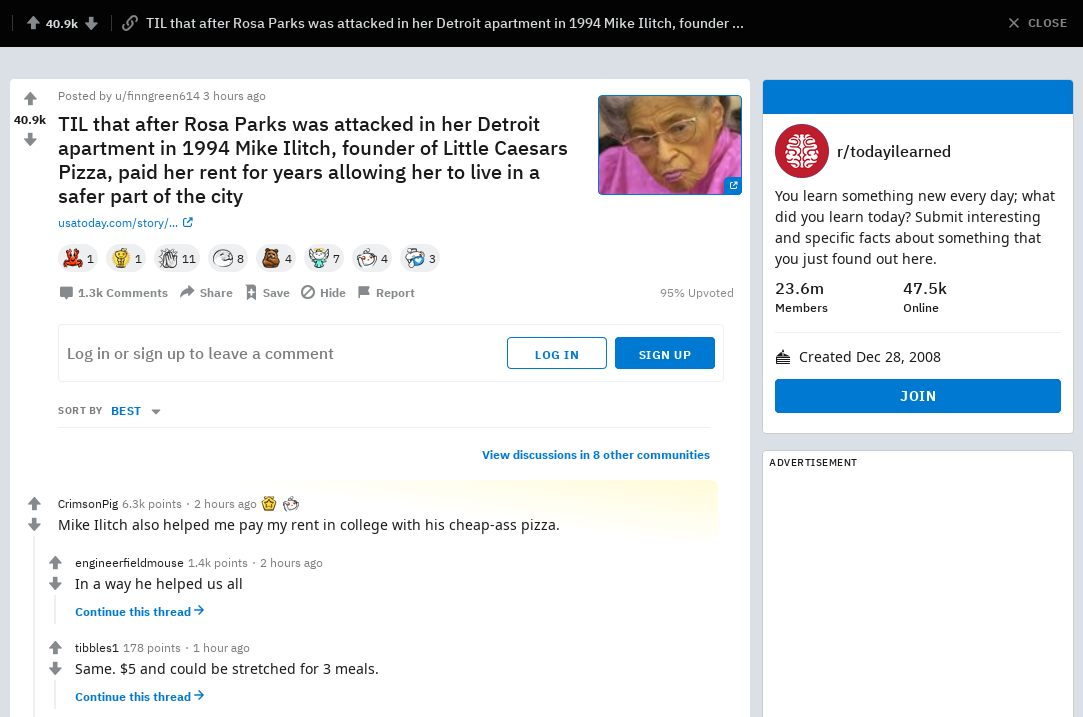Upvote CrimsonPig's comment

(34, 504)
